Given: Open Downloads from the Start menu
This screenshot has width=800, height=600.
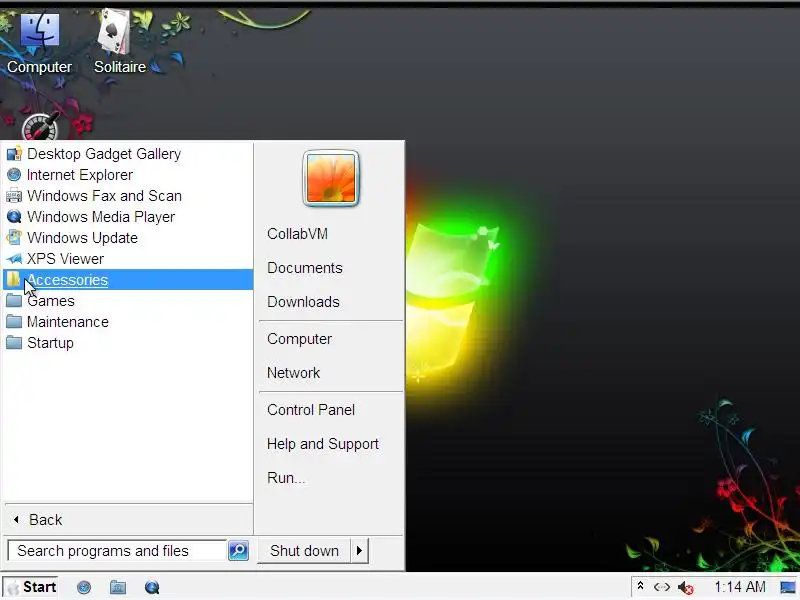Looking at the screenshot, I should pos(303,302).
